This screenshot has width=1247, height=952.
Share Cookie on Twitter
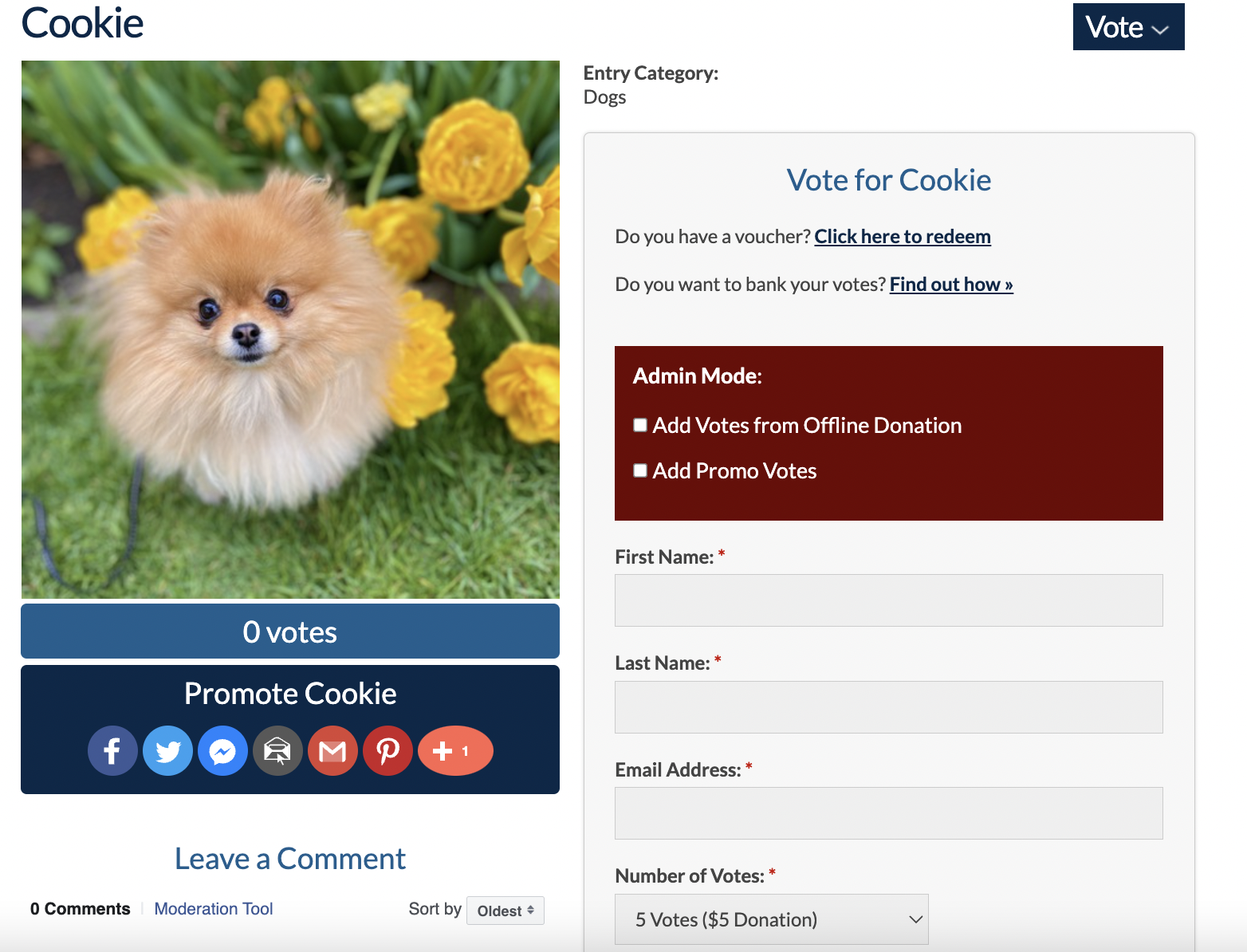coord(167,750)
